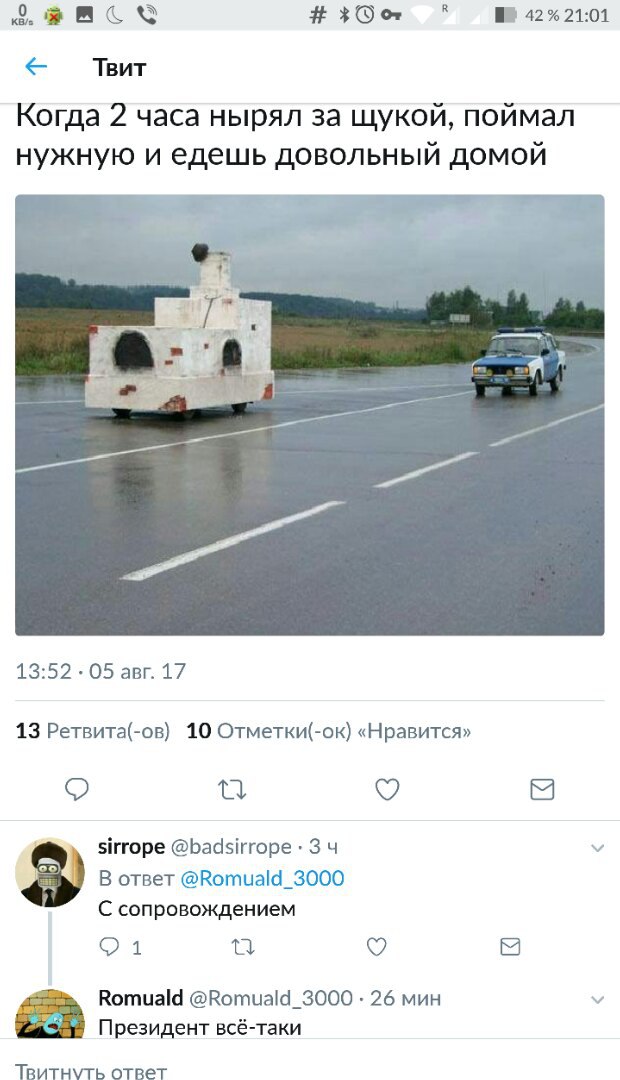This screenshot has width=620, height=1080.
Task: Send sirrope's reply via envelope icon
Action: point(510,947)
